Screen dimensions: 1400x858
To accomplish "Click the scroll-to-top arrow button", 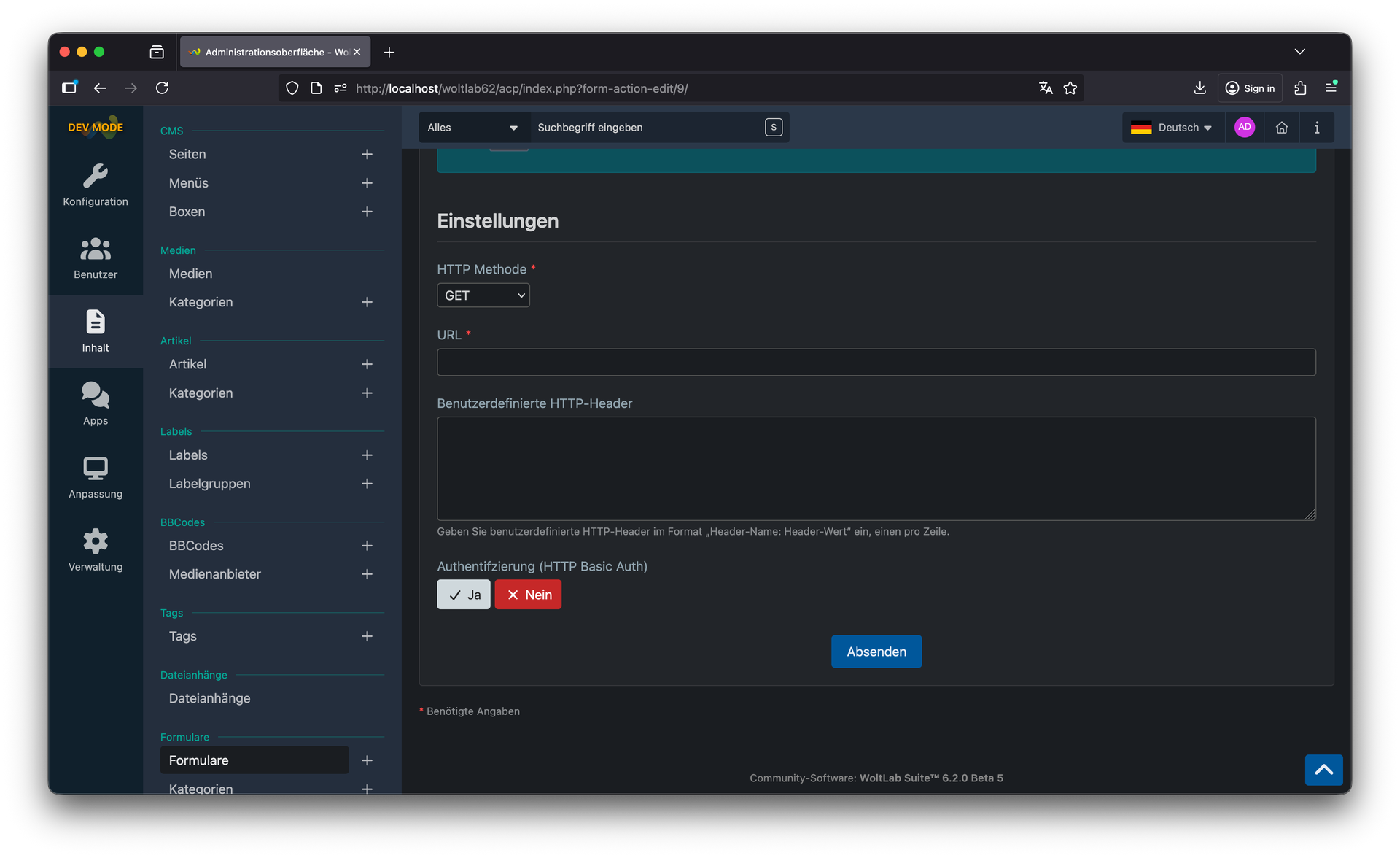I will click(x=1323, y=770).
